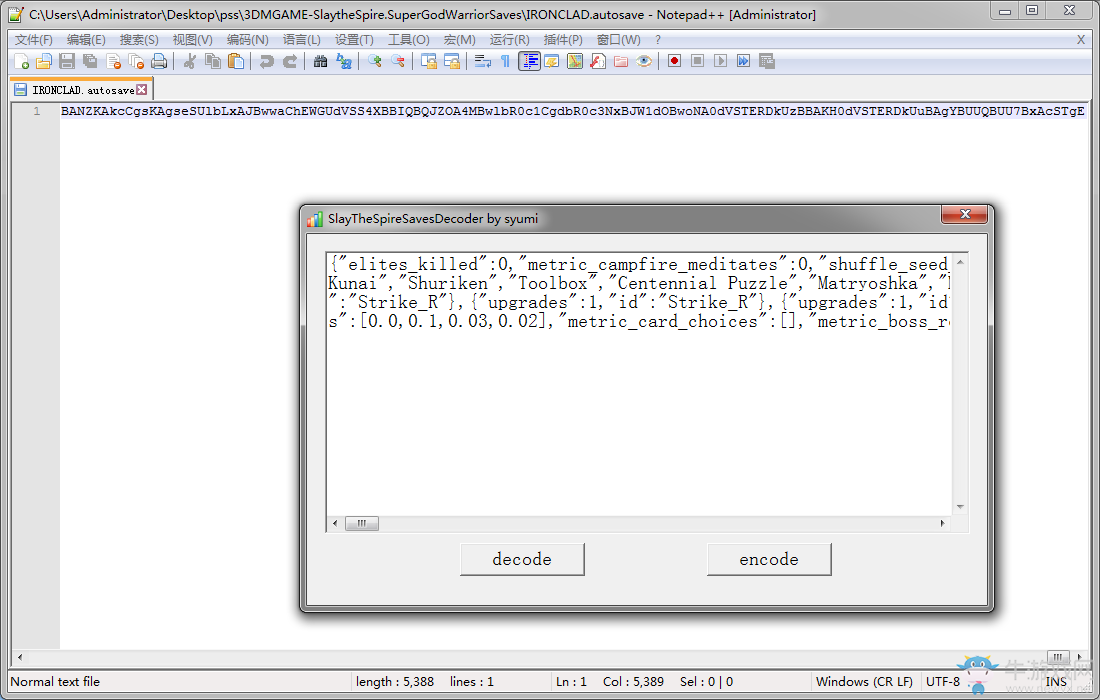Image resolution: width=1100 pixels, height=700 pixels.
Task: Close the SlayTheSpireSavesDecoder dialog
Action: tap(965, 214)
